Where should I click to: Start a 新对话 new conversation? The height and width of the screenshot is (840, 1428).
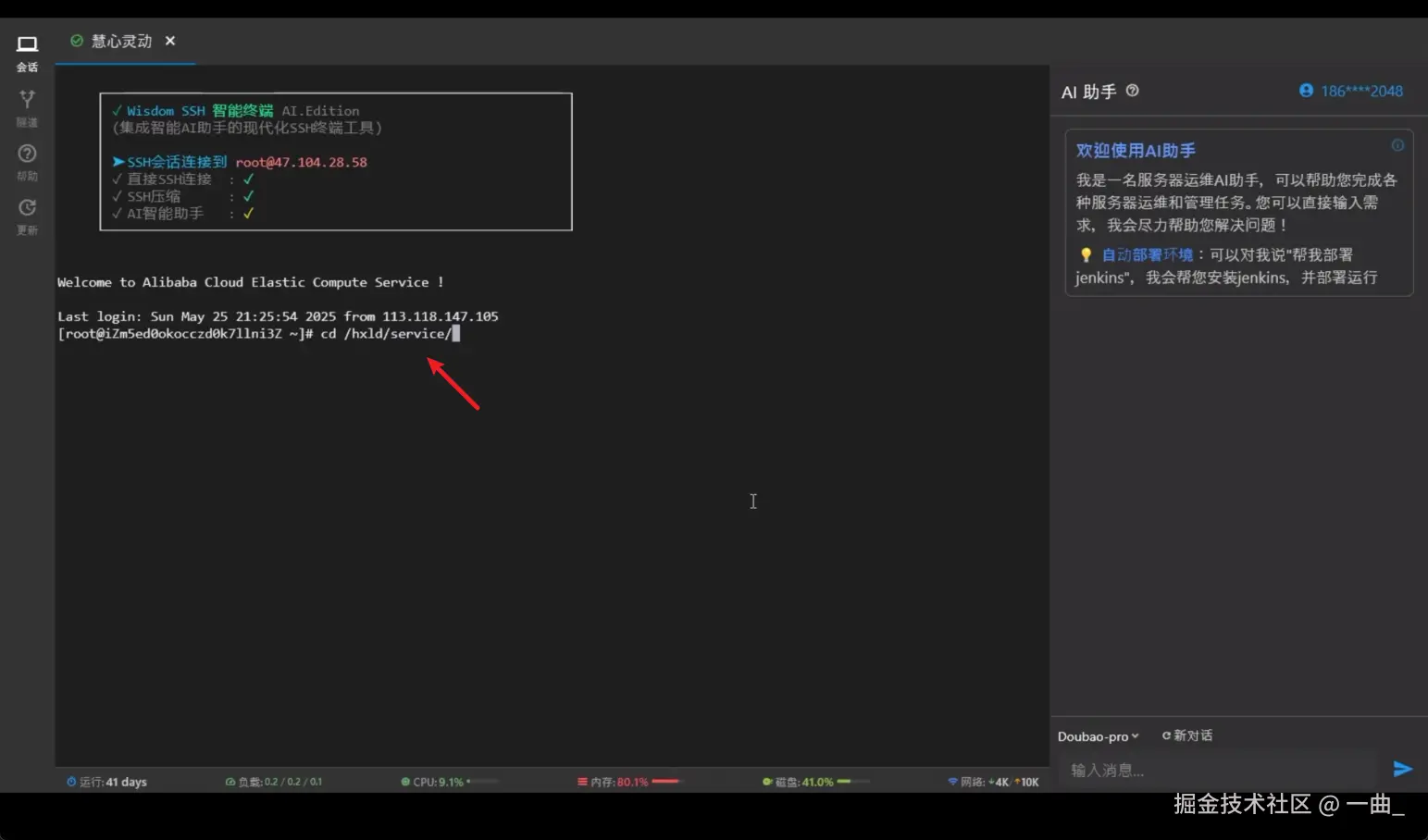point(1187,735)
